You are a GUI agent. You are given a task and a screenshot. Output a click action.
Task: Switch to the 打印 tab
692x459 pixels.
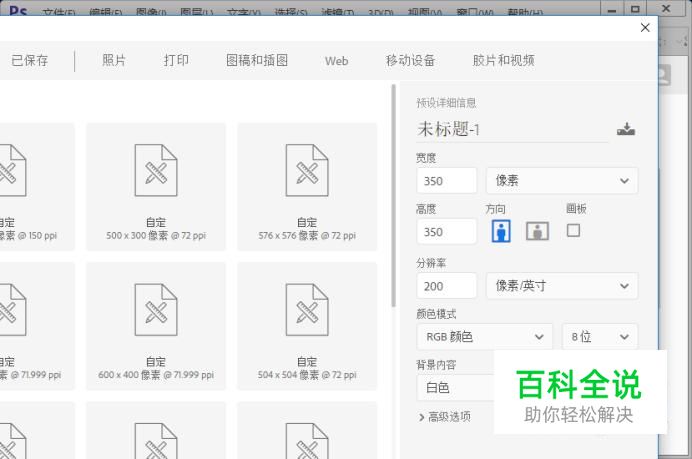click(176, 60)
